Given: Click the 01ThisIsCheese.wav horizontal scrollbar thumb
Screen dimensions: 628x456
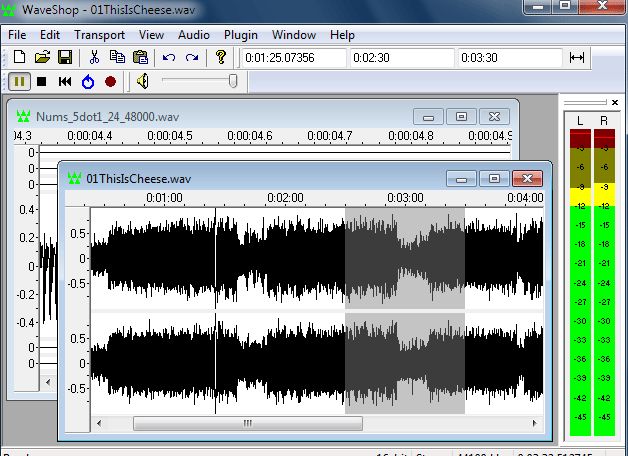Looking at the screenshot, I should [248, 424].
